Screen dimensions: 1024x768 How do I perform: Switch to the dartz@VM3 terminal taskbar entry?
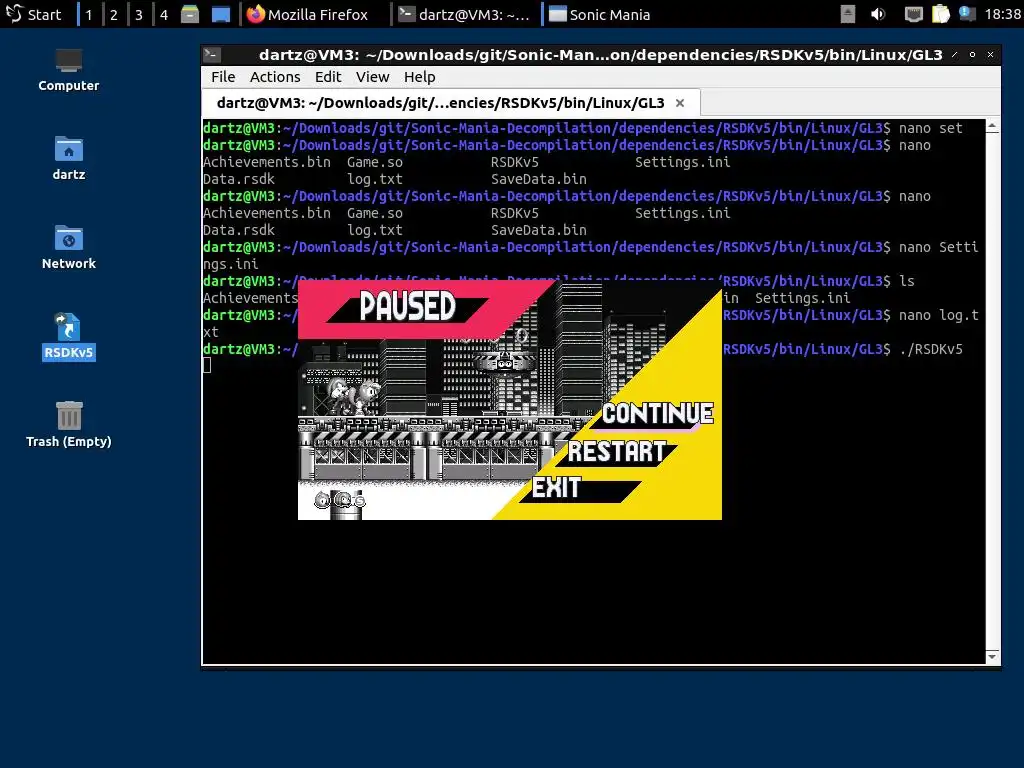click(x=465, y=14)
